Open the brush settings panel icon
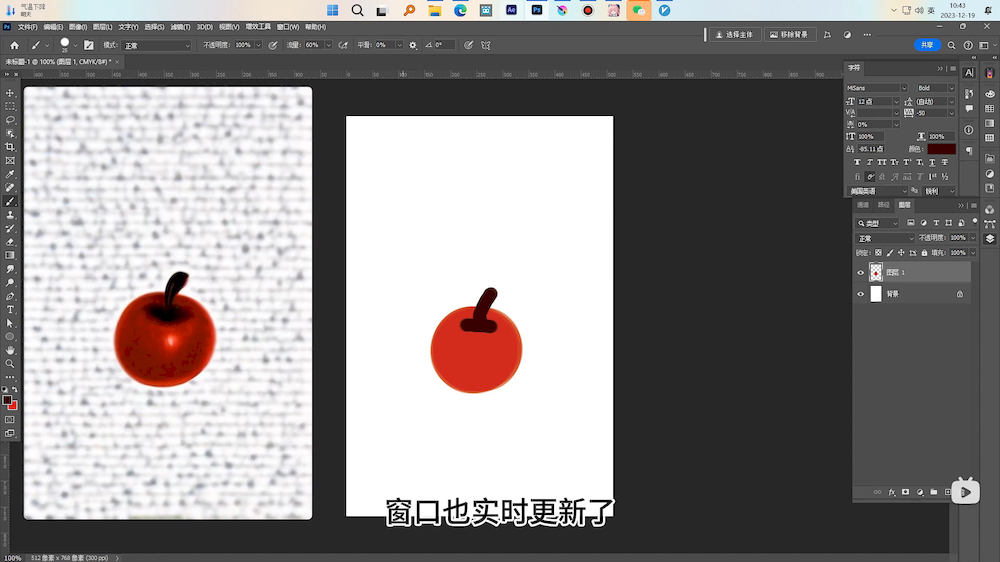Viewport: 1000px width, 562px height. point(88,45)
